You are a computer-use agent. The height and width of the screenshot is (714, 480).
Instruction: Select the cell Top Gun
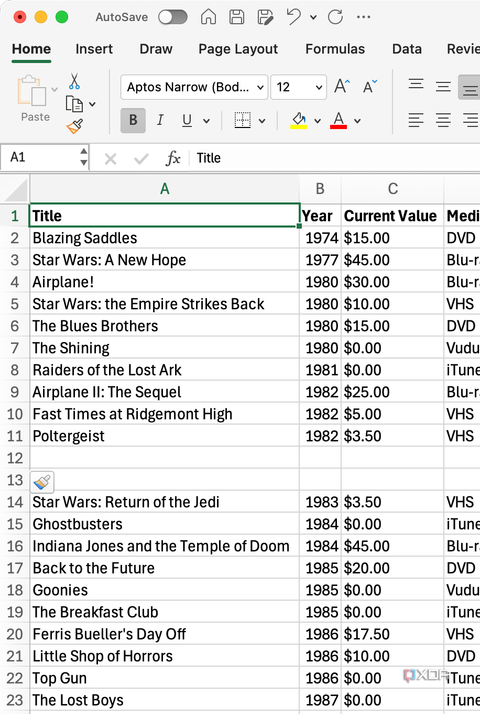164,678
